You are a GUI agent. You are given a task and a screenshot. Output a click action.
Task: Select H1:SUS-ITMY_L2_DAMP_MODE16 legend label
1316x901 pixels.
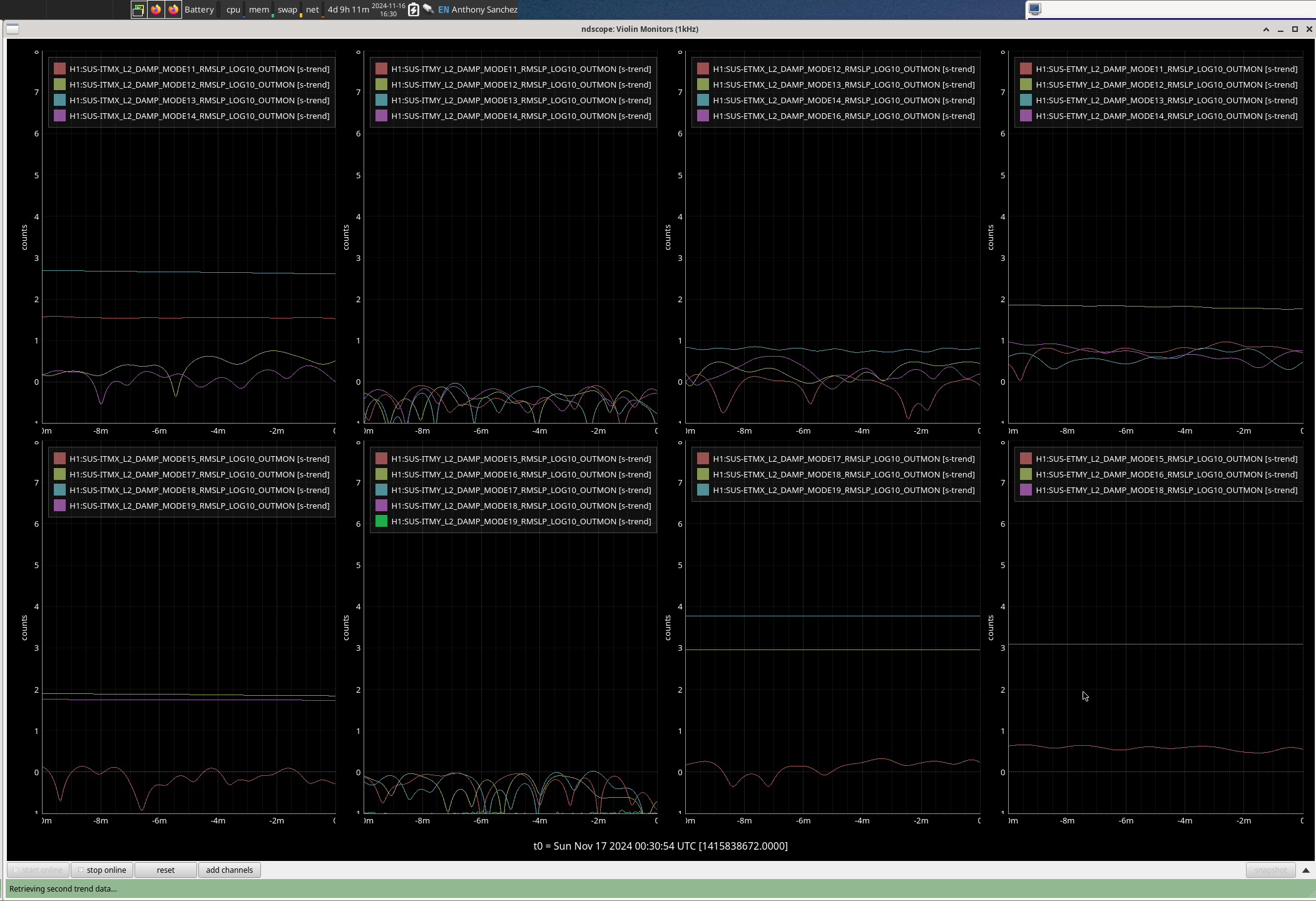pyautogui.click(x=521, y=474)
